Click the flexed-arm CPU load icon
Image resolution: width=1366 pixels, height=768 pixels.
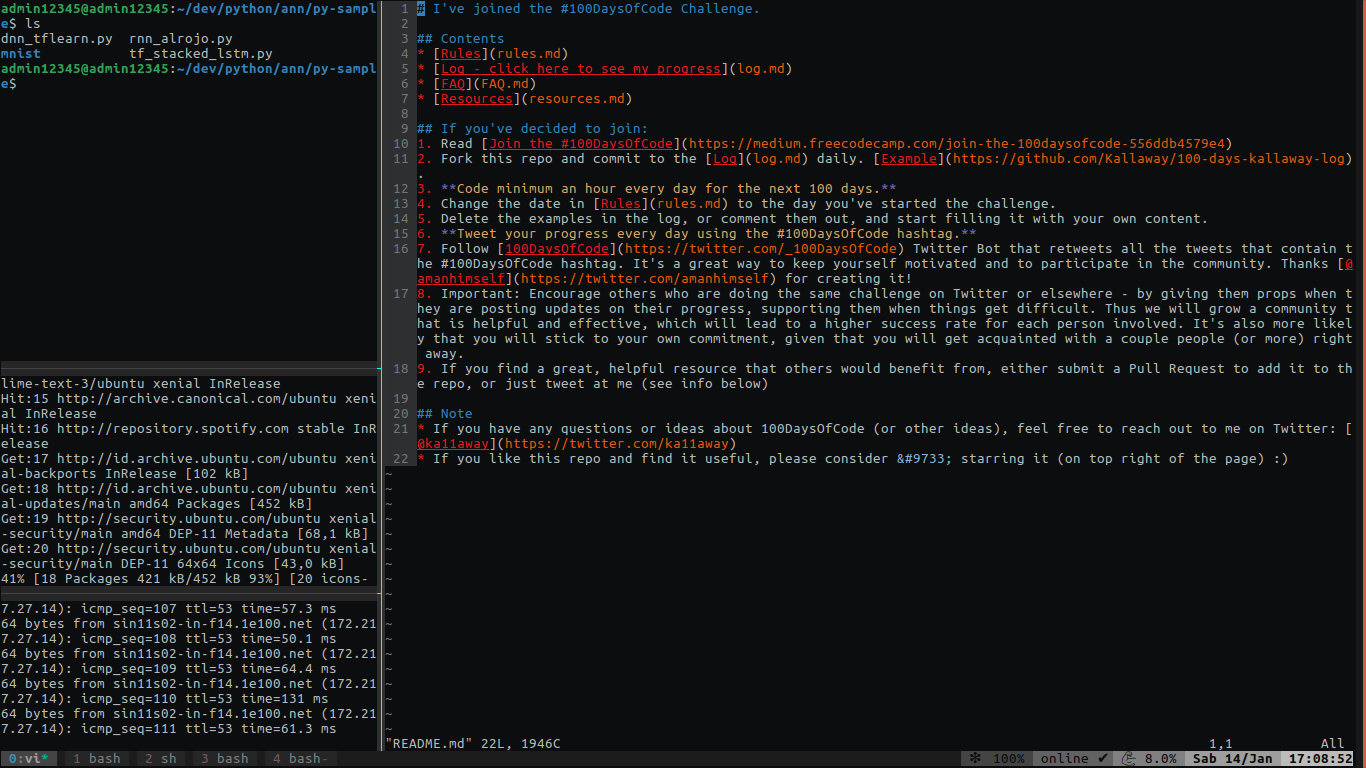(x=1129, y=759)
